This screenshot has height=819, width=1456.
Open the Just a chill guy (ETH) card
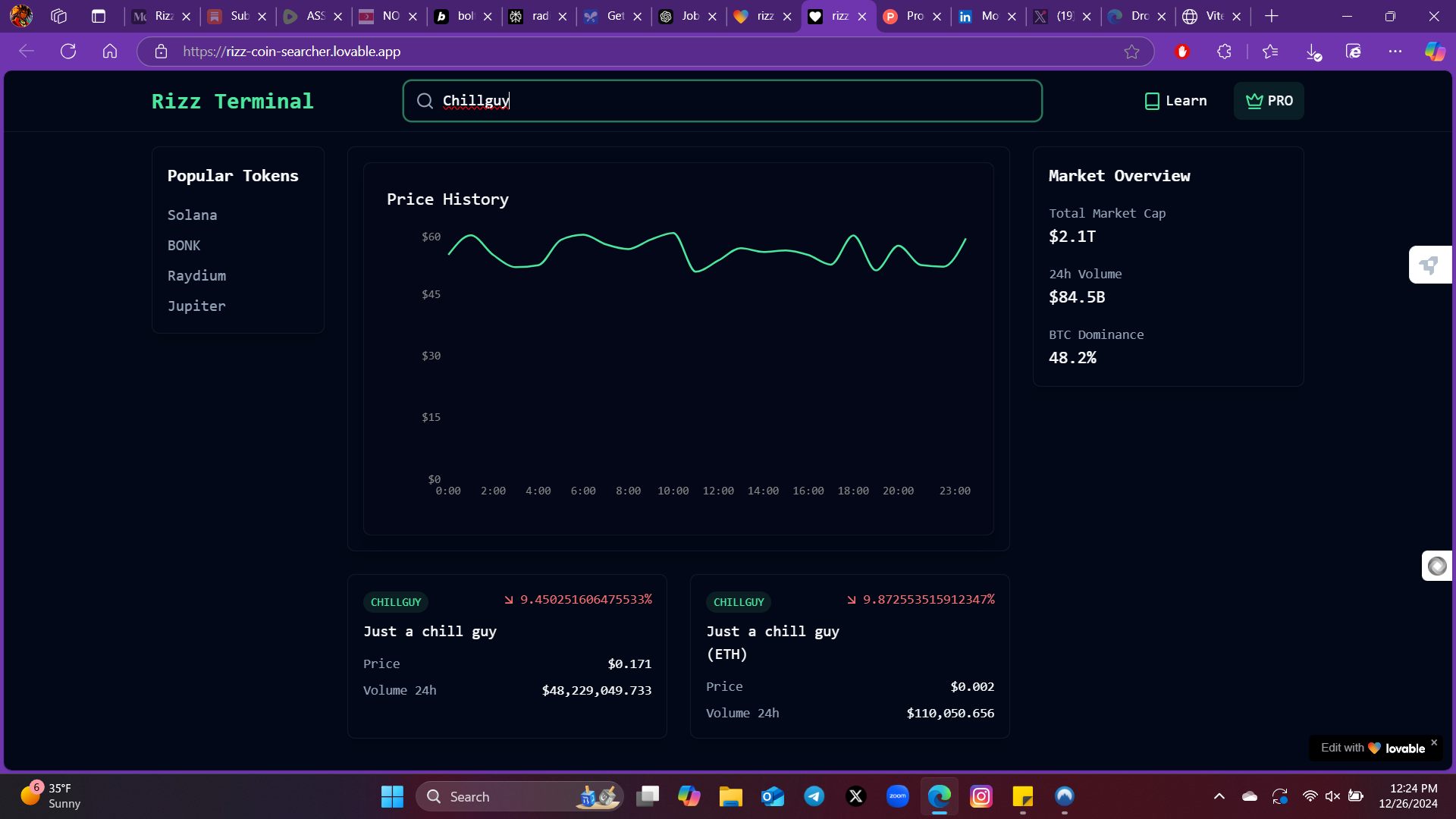tap(849, 656)
